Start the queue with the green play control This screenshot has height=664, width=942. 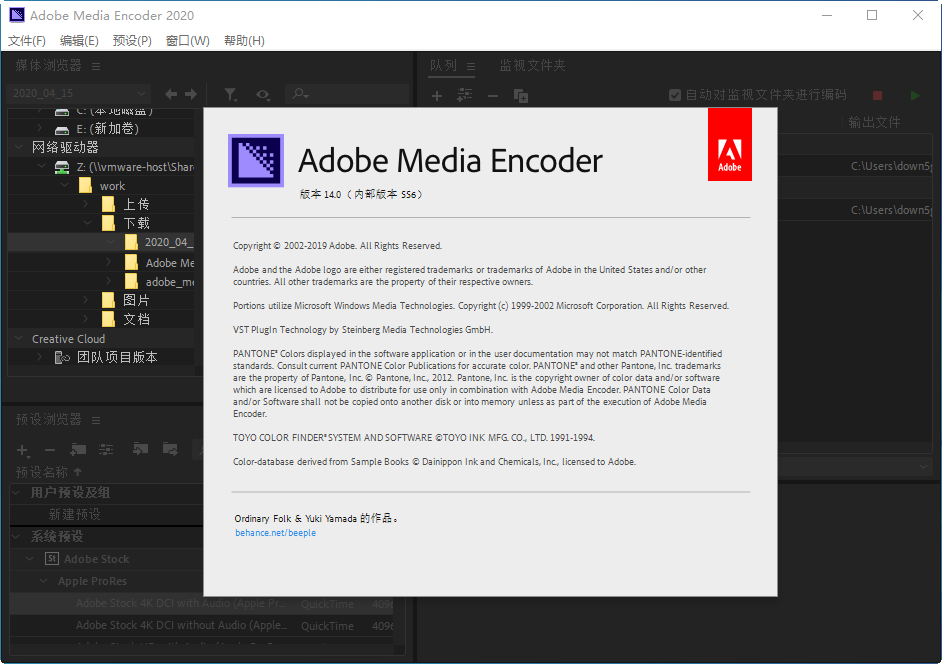[x=914, y=94]
